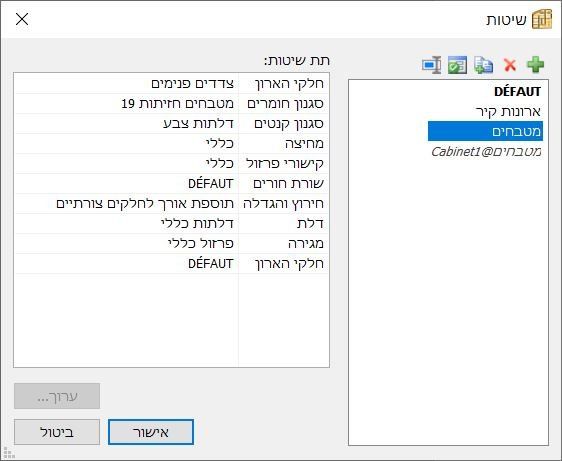Screen dimensions: 562x461
Task: Select the דלת row with דלתות כללי
Action: 172,224
